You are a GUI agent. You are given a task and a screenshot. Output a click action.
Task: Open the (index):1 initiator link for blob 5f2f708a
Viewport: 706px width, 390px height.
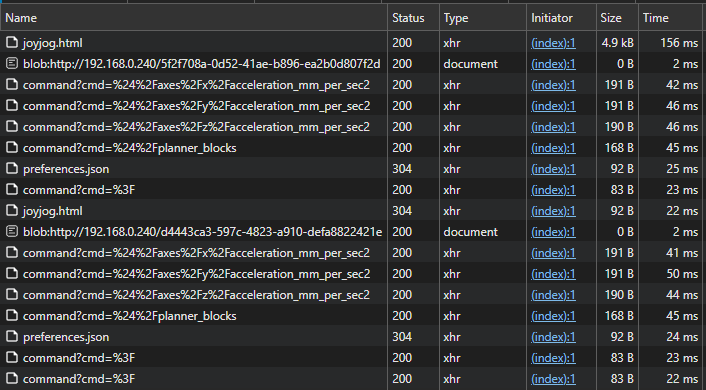pyautogui.click(x=553, y=64)
